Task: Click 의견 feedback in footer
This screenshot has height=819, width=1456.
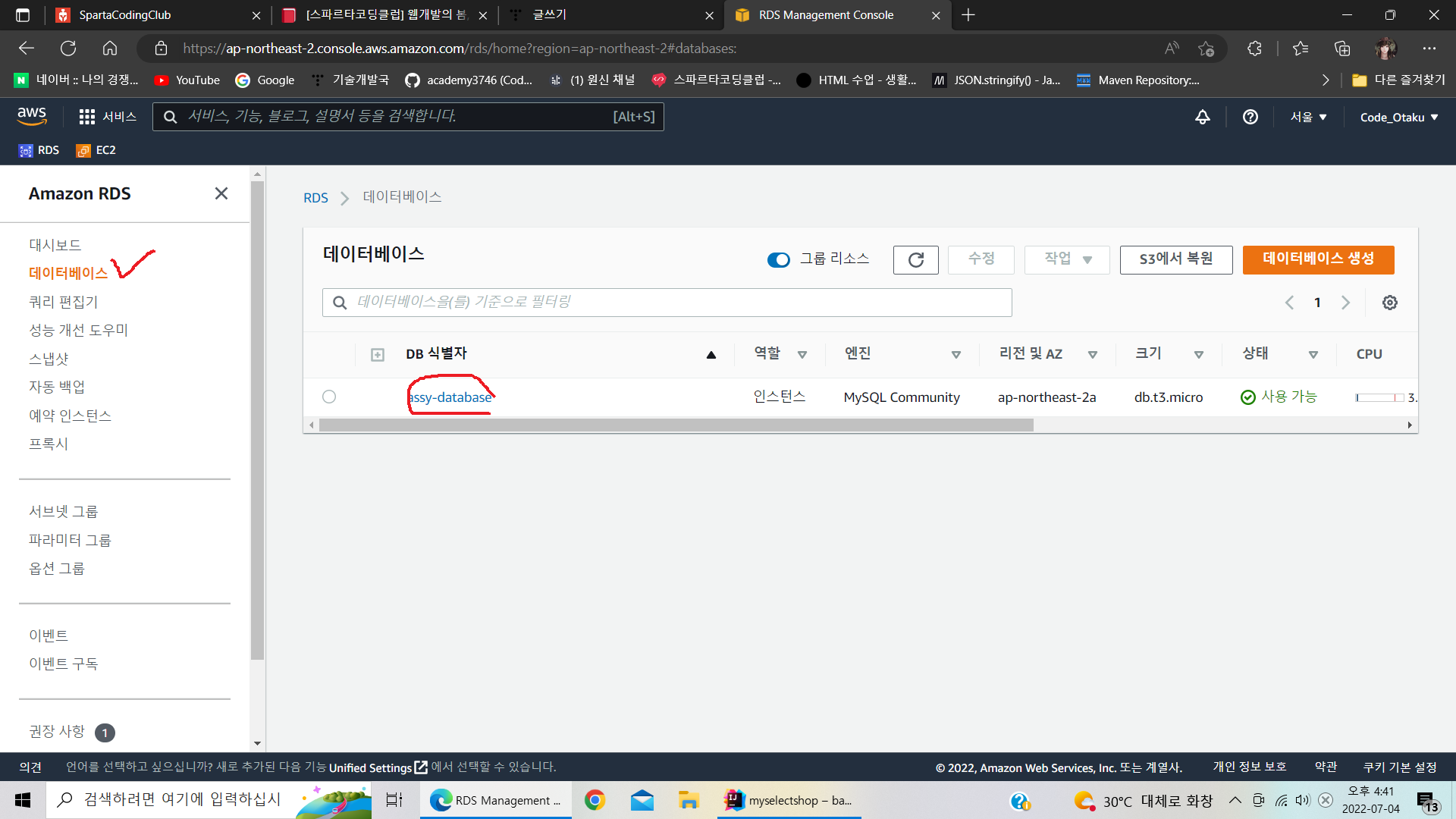Action: pyautogui.click(x=30, y=767)
